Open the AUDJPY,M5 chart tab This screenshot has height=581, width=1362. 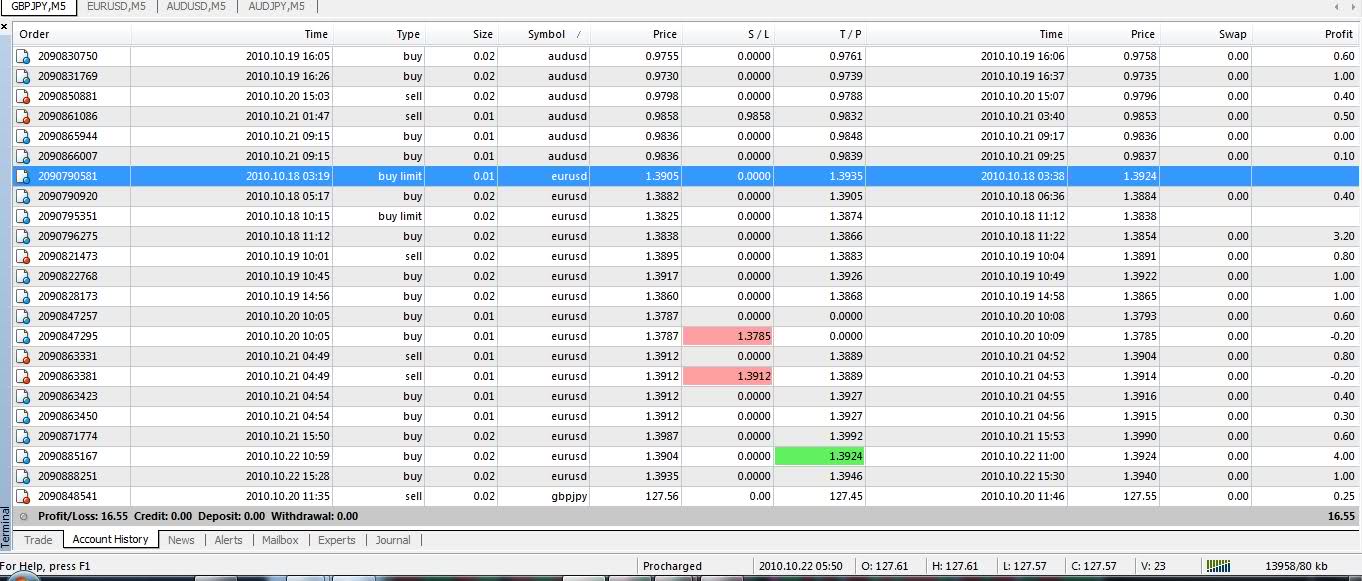point(276,6)
